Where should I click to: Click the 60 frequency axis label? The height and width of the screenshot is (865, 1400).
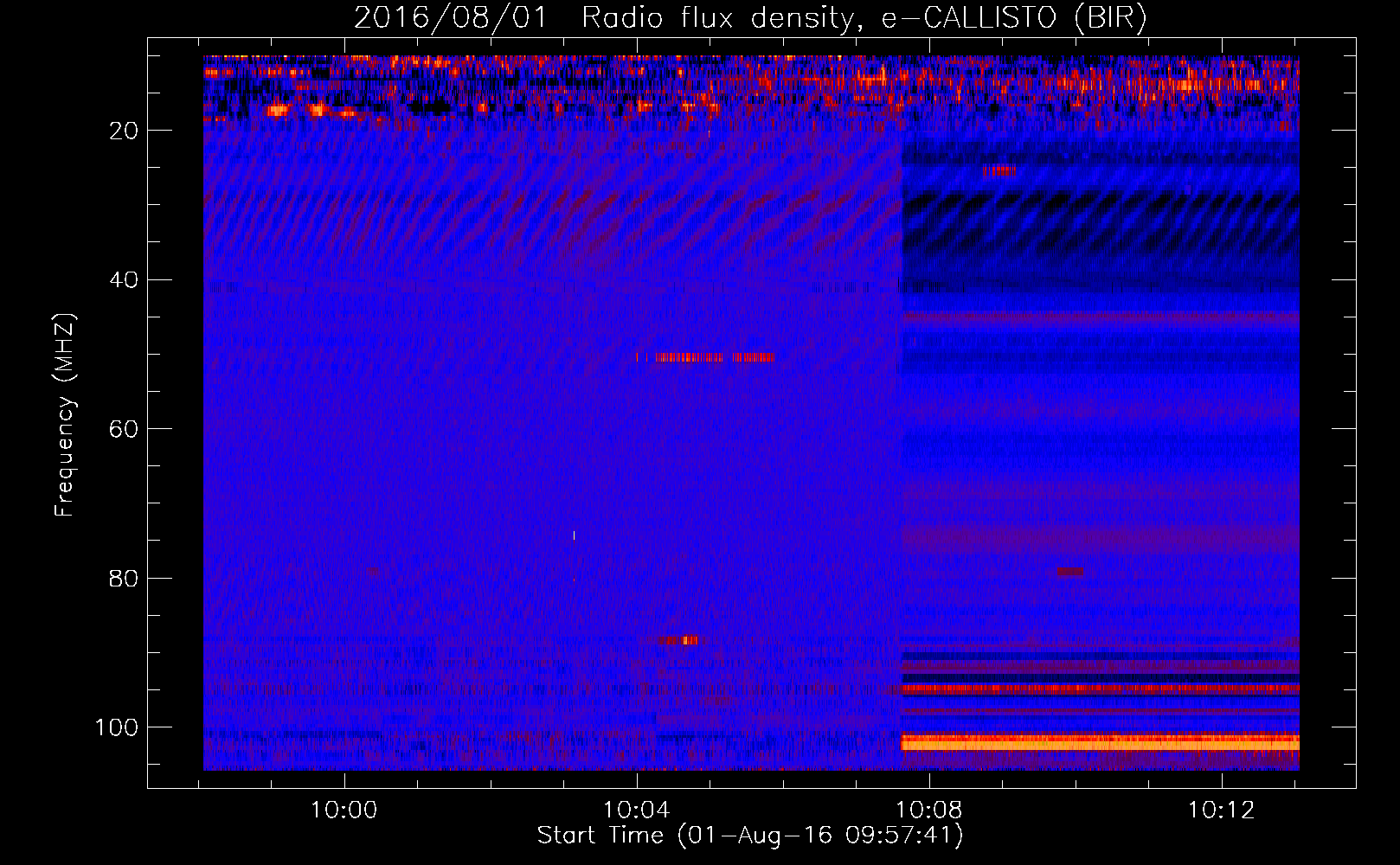point(125,429)
